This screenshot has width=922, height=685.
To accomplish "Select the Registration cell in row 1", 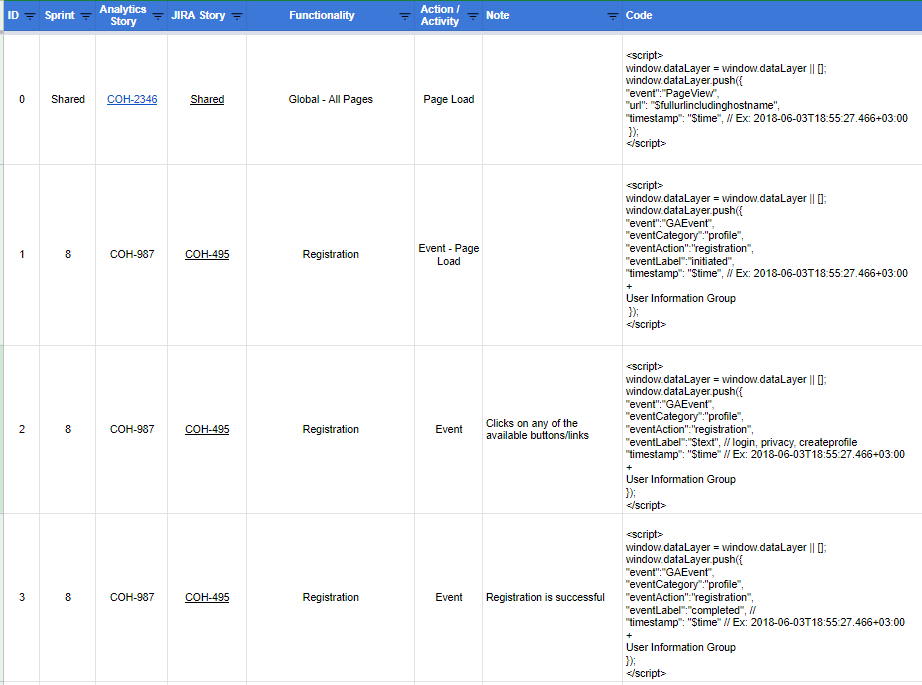I will point(330,255).
